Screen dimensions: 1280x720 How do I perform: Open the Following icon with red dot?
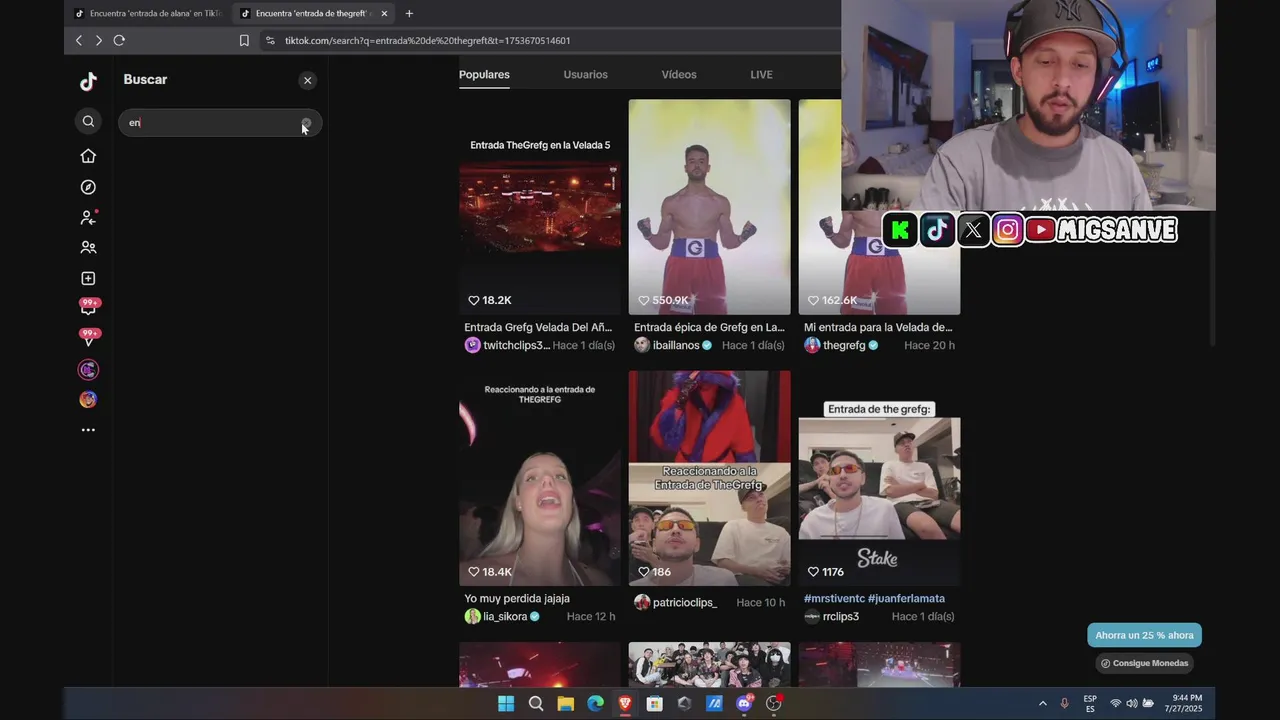(88, 217)
